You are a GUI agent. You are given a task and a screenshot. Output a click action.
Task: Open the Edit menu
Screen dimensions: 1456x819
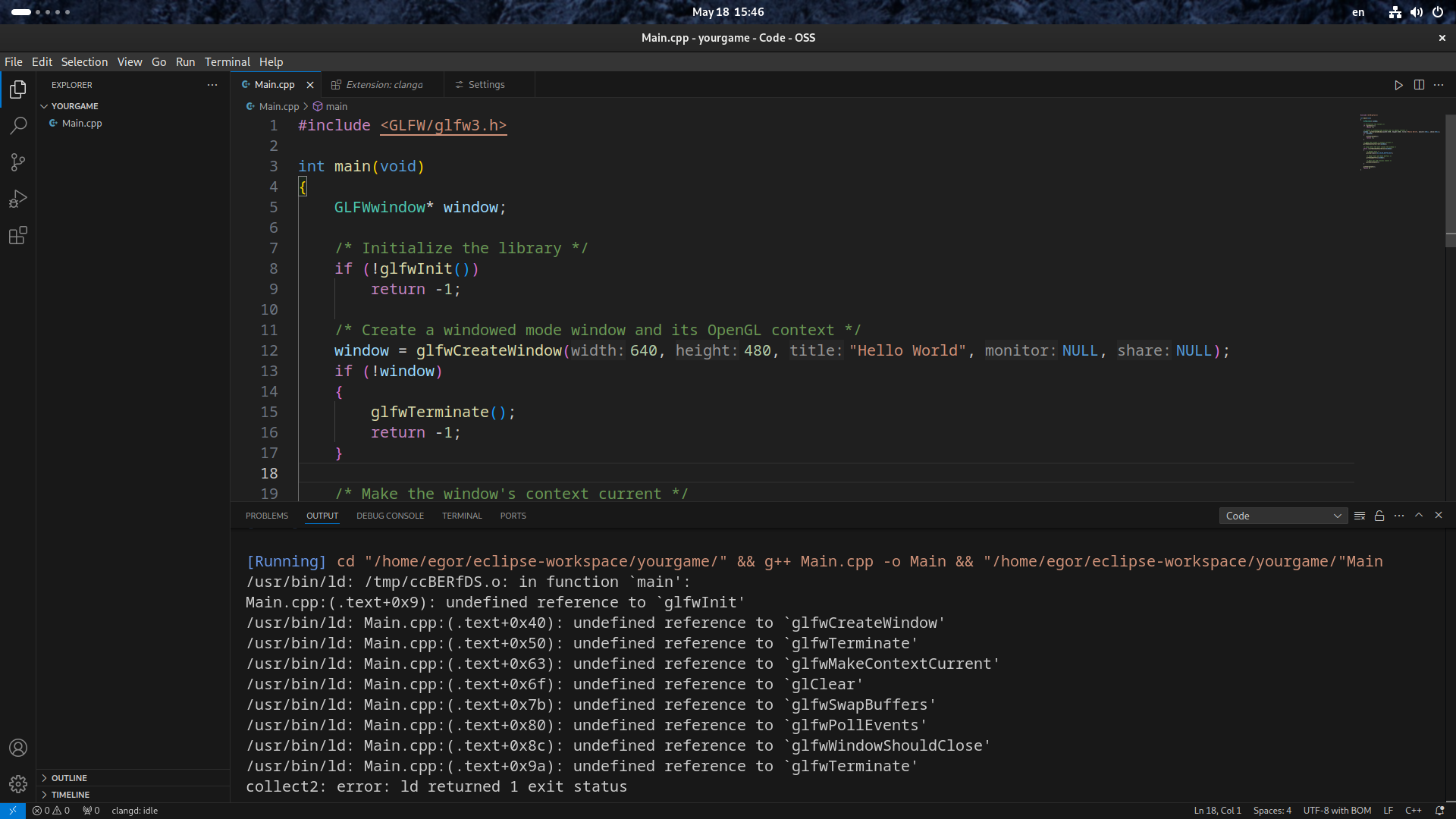pyautogui.click(x=42, y=62)
